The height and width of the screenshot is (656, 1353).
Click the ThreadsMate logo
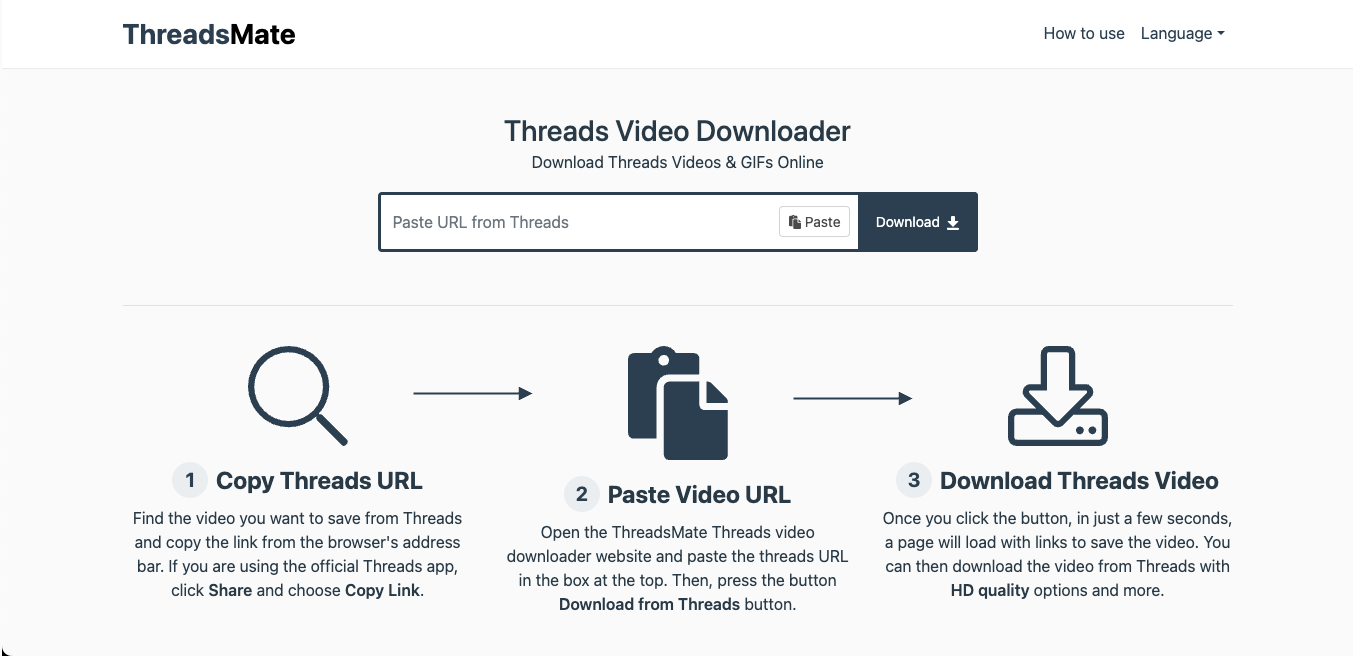tap(209, 34)
